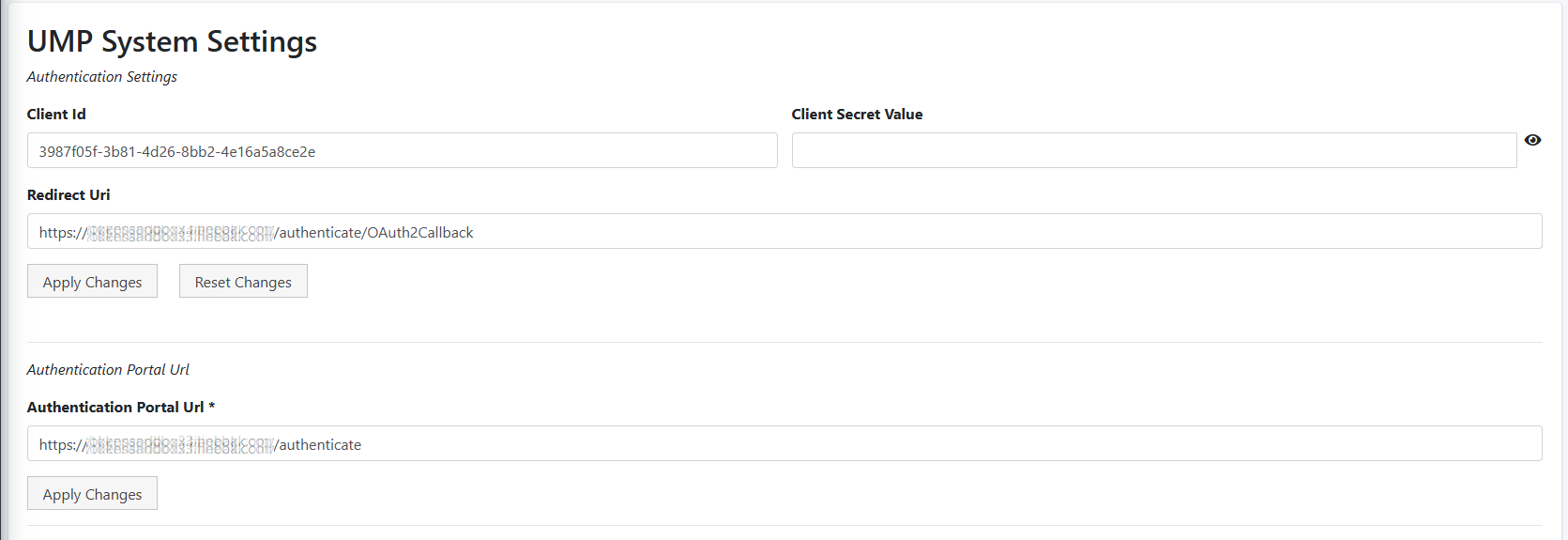Click the Redirect Uri label
Screen dimensions: 1568x540
69,195
